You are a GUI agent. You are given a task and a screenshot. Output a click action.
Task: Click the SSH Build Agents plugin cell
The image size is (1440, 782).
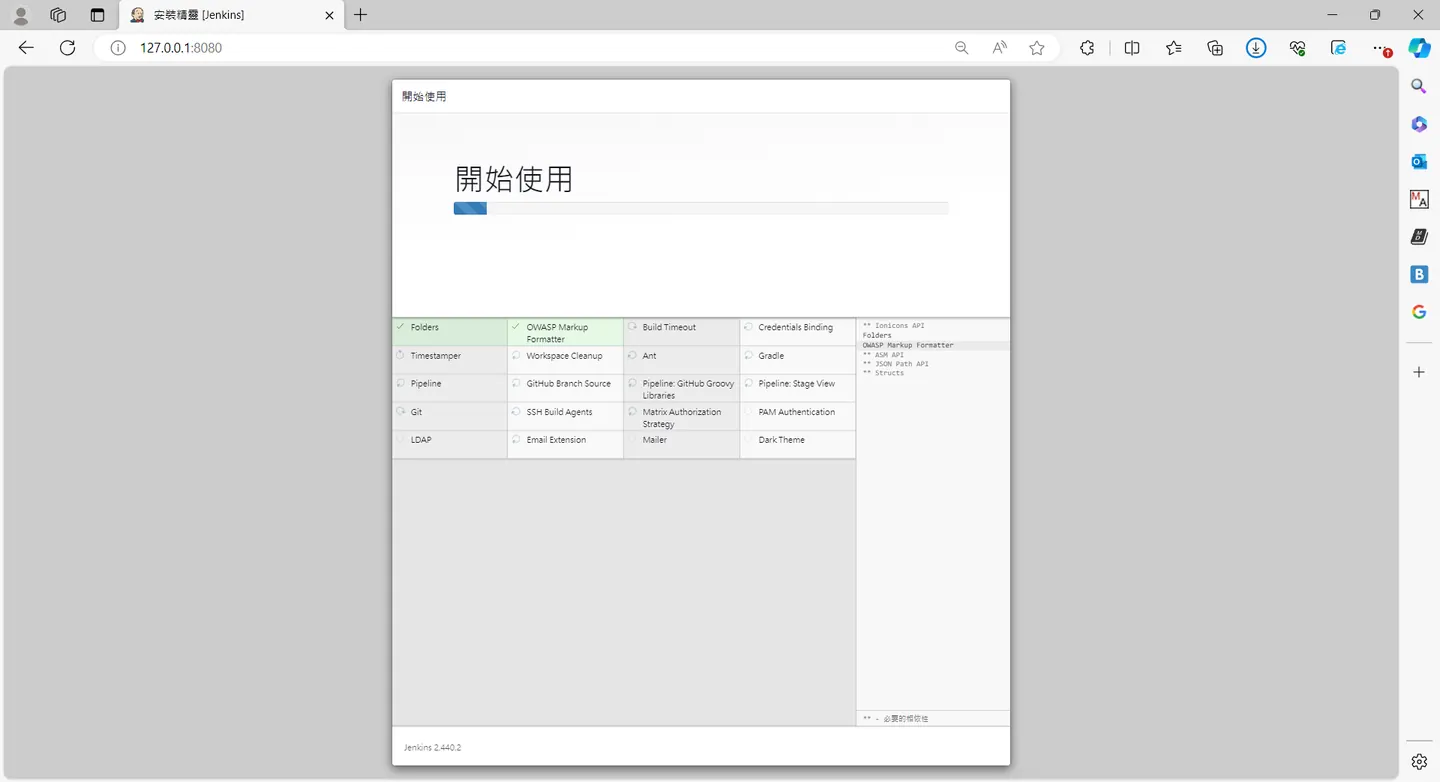[x=566, y=417]
